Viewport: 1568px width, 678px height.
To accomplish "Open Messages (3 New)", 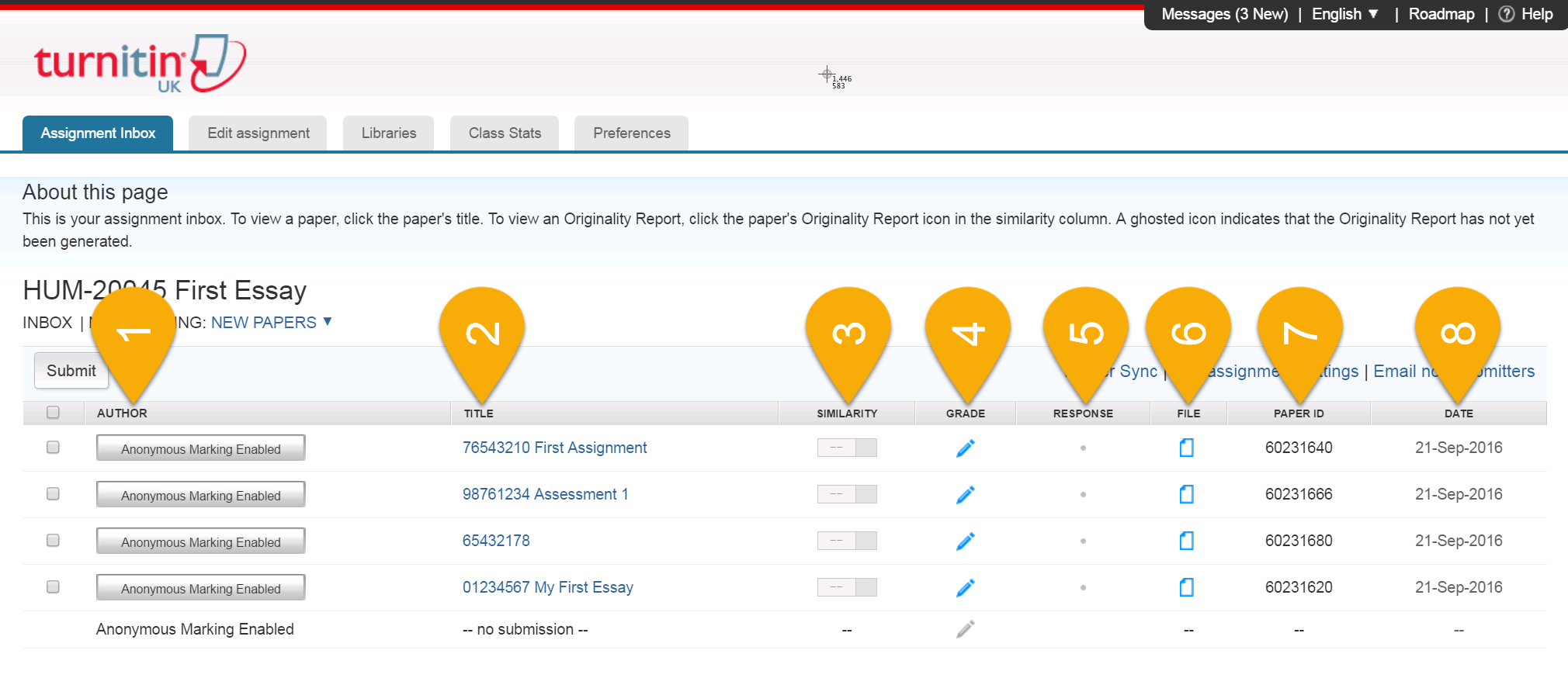I will (1225, 14).
